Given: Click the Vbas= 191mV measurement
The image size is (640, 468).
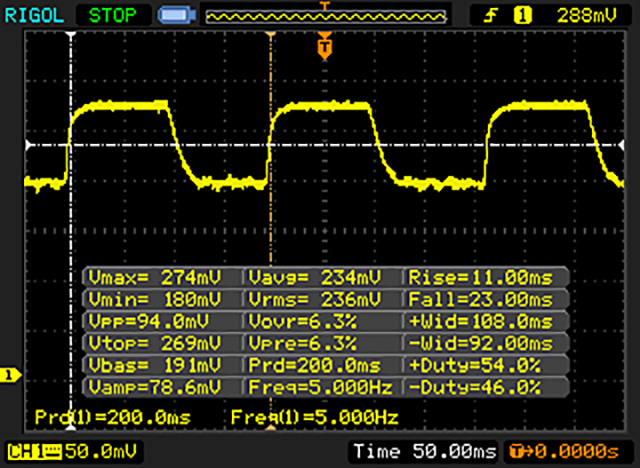Looking at the screenshot, I should [155, 365].
